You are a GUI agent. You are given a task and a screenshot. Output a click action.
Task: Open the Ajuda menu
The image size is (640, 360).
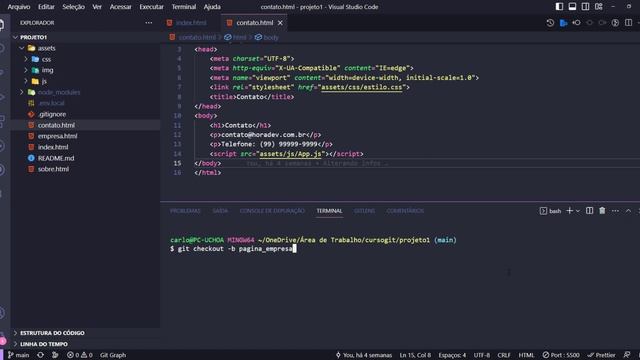pos(212,7)
